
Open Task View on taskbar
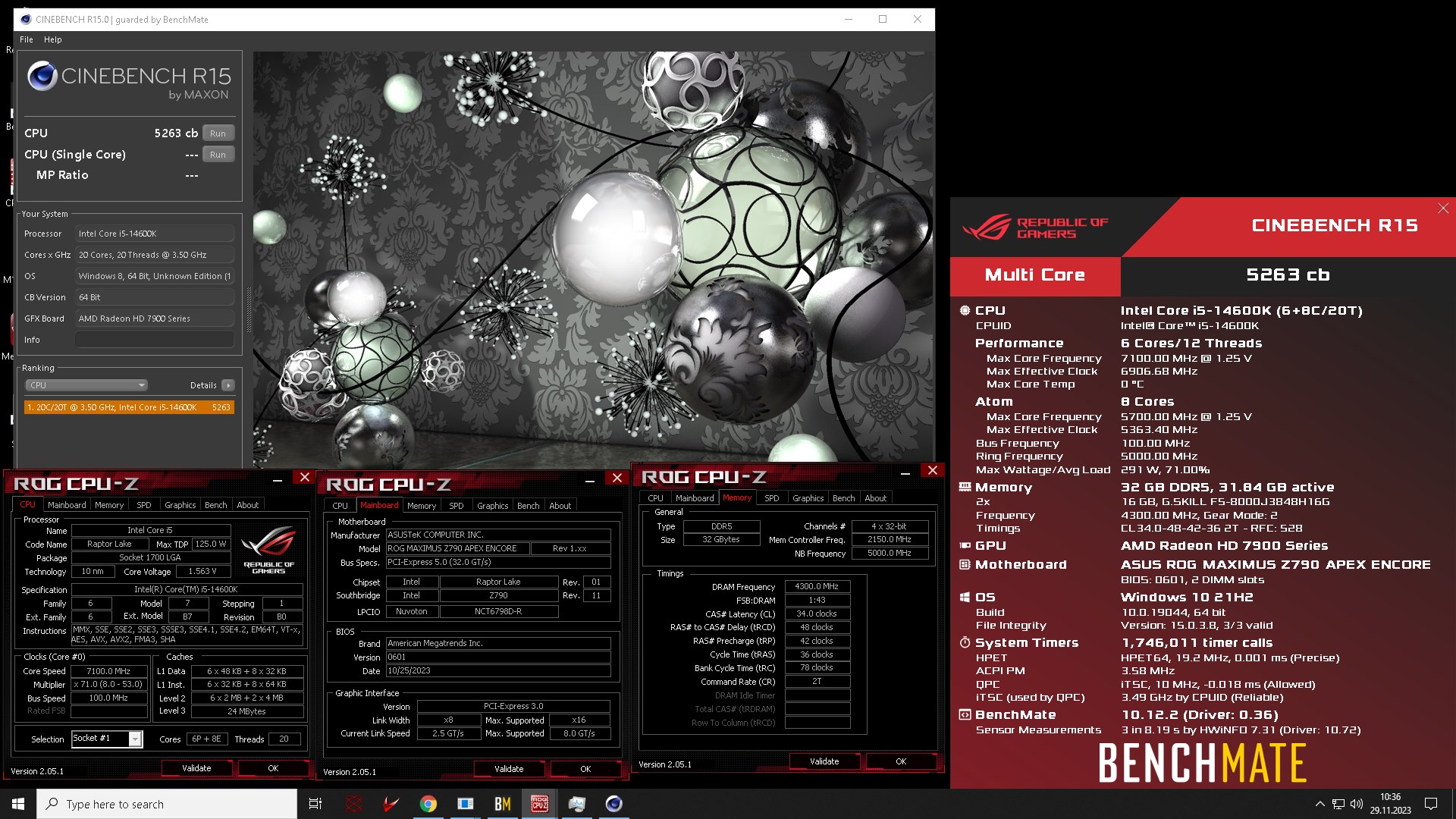pyautogui.click(x=315, y=804)
